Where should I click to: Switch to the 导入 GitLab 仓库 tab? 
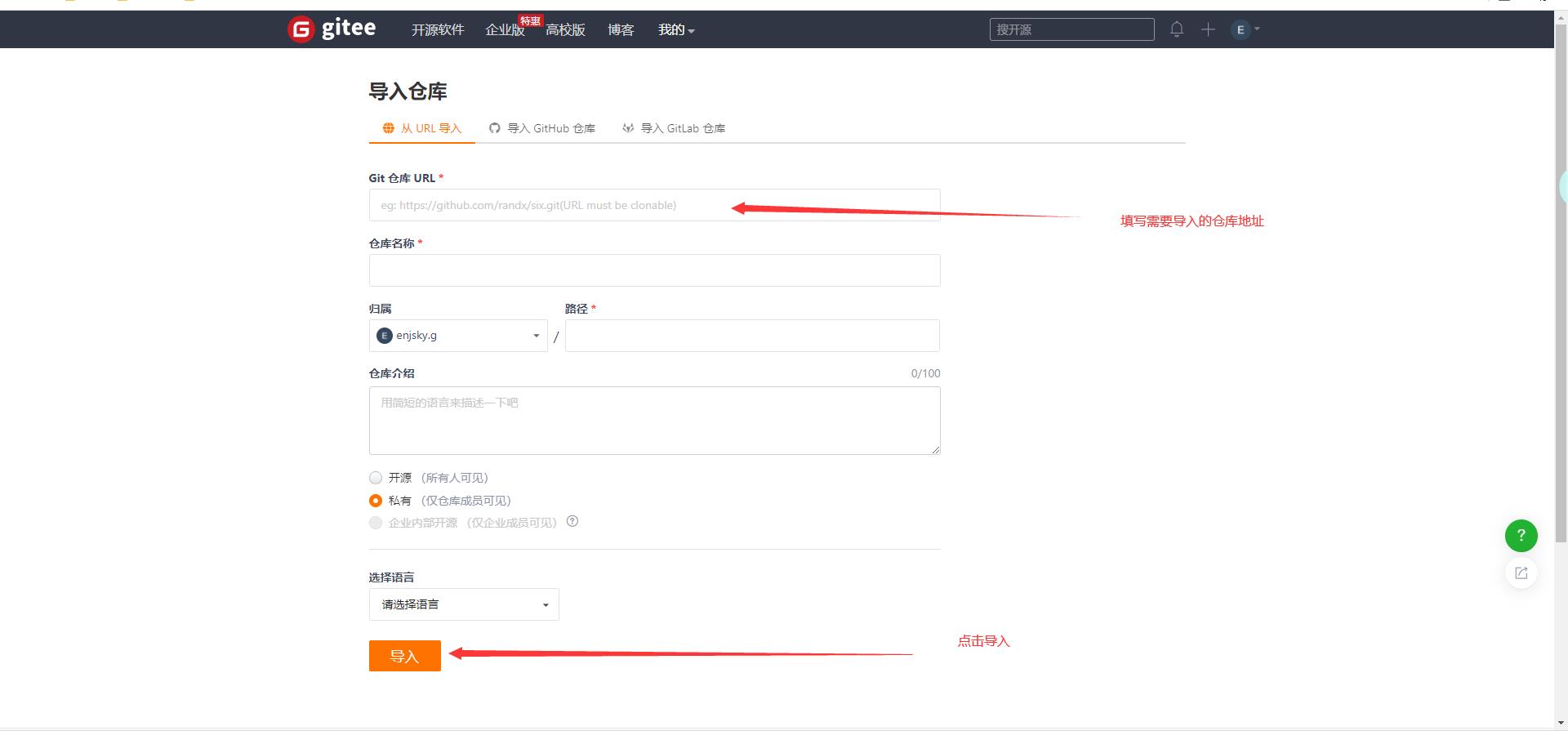pos(674,128)
